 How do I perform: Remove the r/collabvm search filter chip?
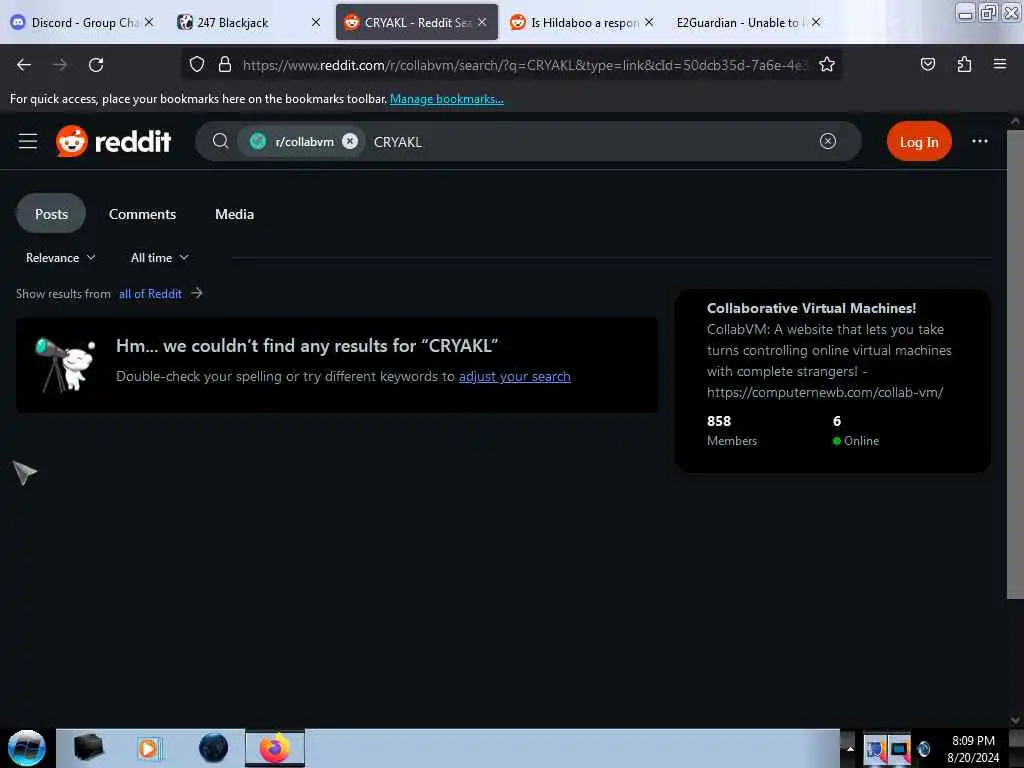(x=350, y=141)
